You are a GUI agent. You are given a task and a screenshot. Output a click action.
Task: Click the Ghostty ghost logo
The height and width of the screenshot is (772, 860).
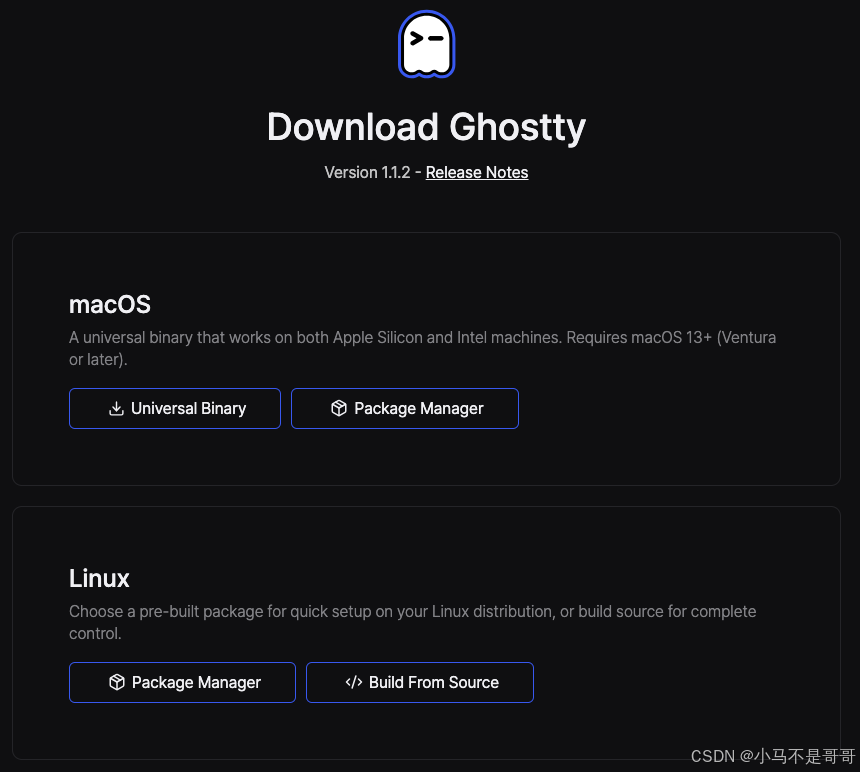pos(427,44)
